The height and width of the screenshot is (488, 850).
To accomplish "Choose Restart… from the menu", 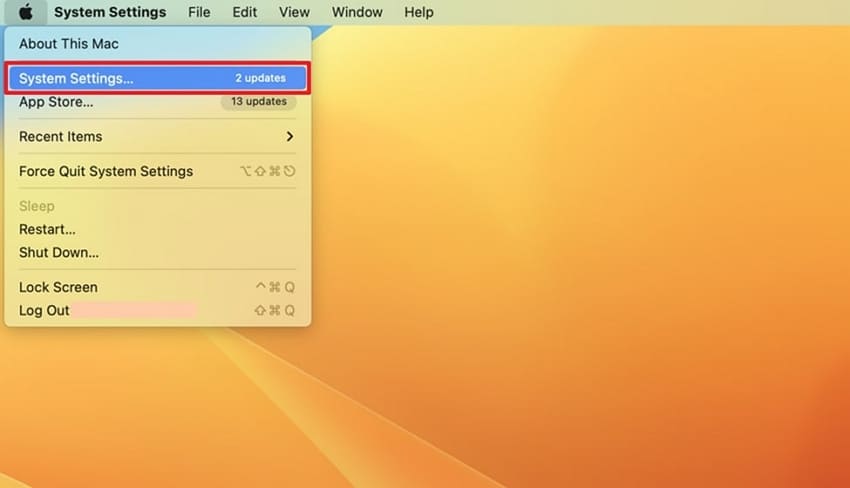I will pyautogui.click(x=157, y=229).
